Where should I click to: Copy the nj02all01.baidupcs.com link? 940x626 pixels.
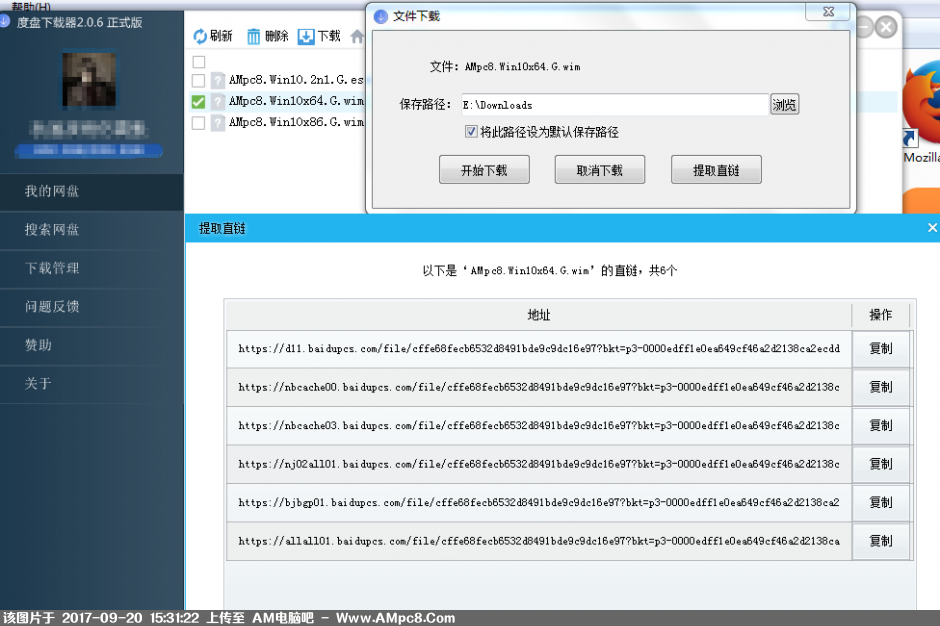881,464
